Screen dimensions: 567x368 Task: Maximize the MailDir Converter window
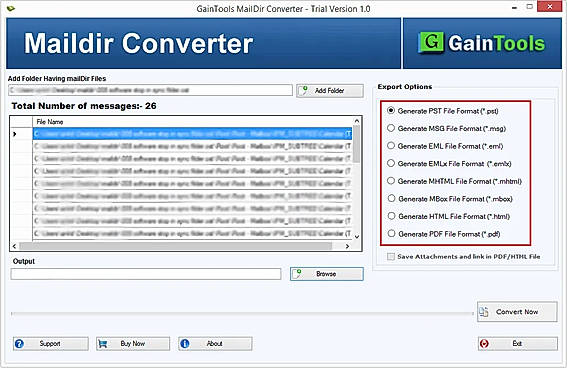click(x=530, y=7)
